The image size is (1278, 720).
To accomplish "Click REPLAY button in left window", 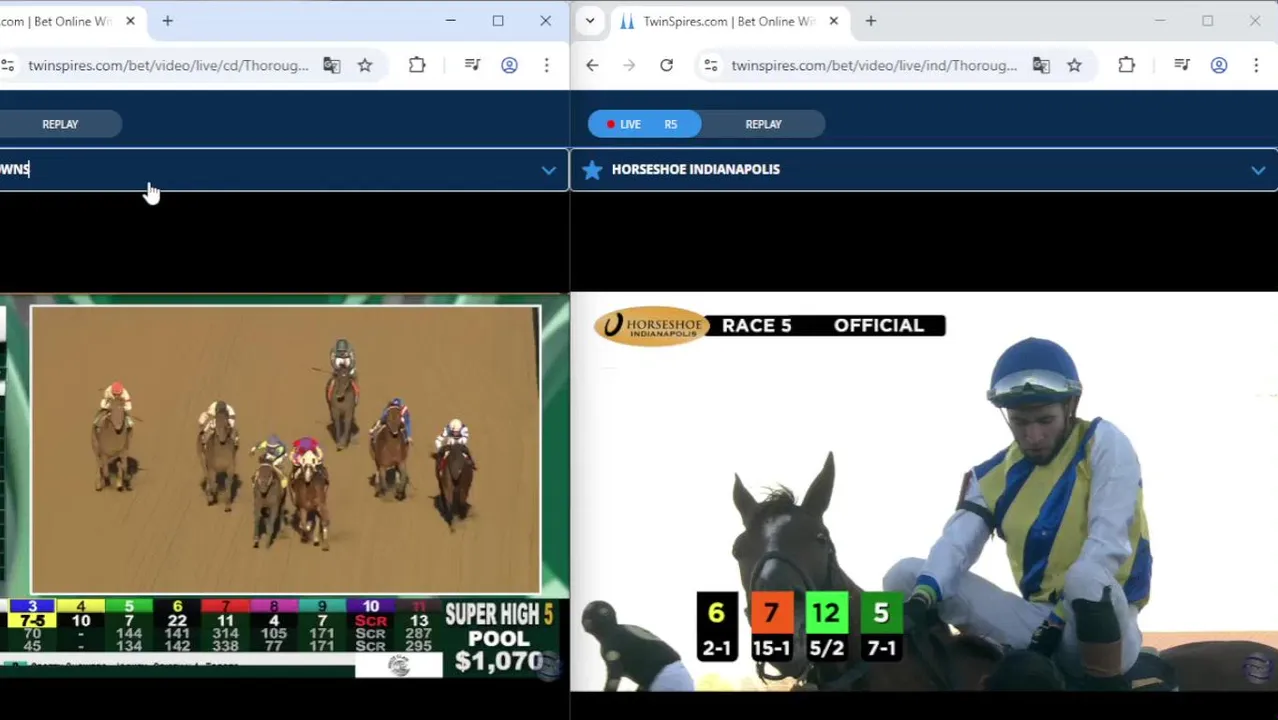I will pos(60,124).
